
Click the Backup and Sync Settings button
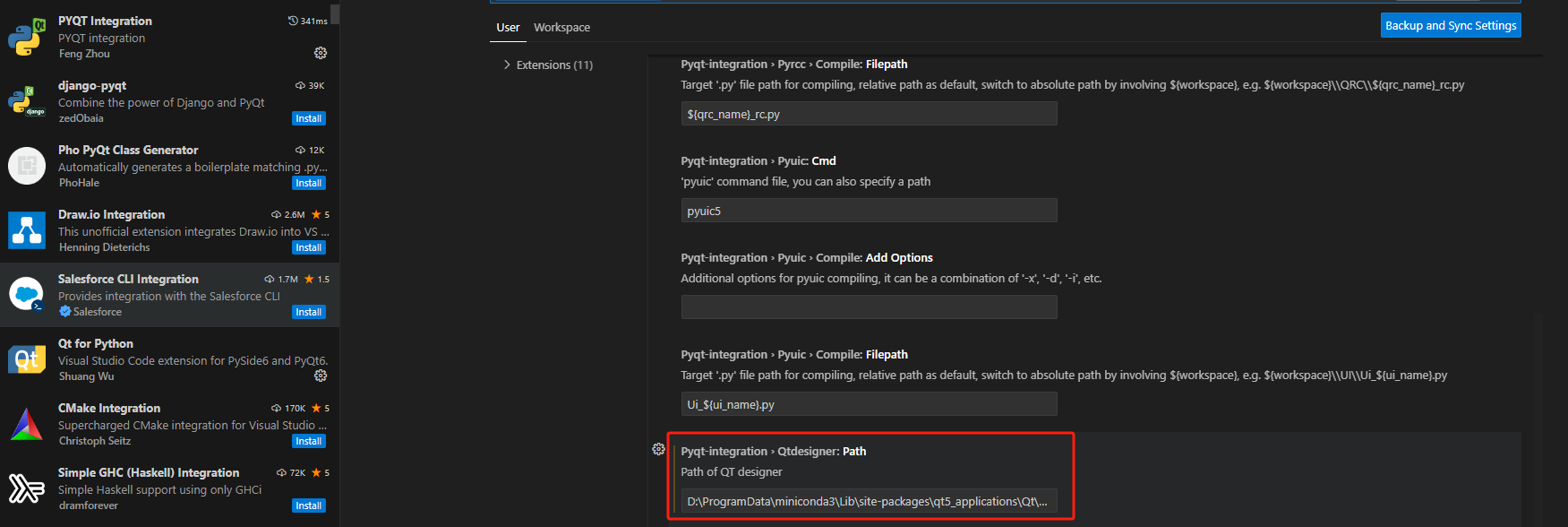tap(1451, 25)
